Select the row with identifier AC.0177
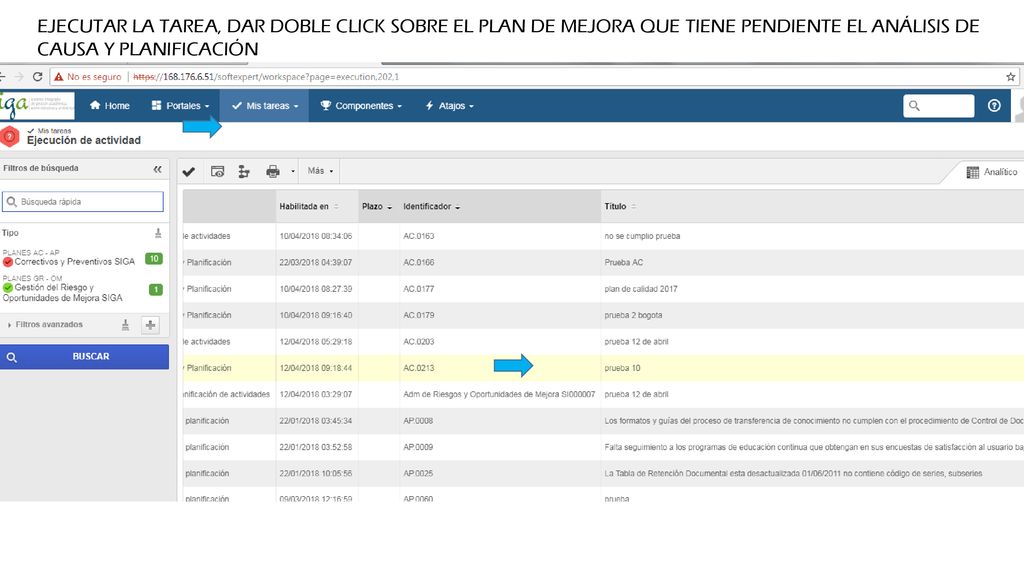 [x=603, y=289]
